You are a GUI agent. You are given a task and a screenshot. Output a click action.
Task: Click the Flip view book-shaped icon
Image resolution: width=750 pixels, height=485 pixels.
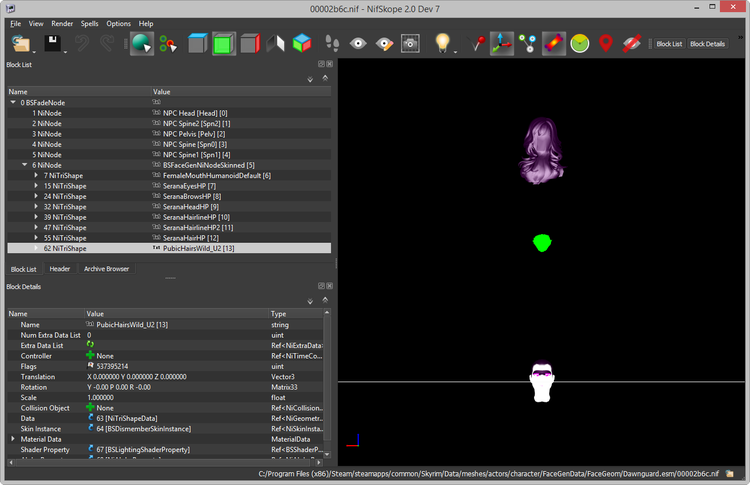pos(276,44)
